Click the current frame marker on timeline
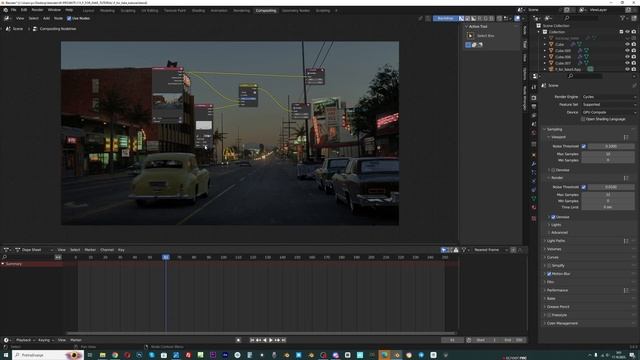This screenshot has height=360, width=640. tap(166, 257)
